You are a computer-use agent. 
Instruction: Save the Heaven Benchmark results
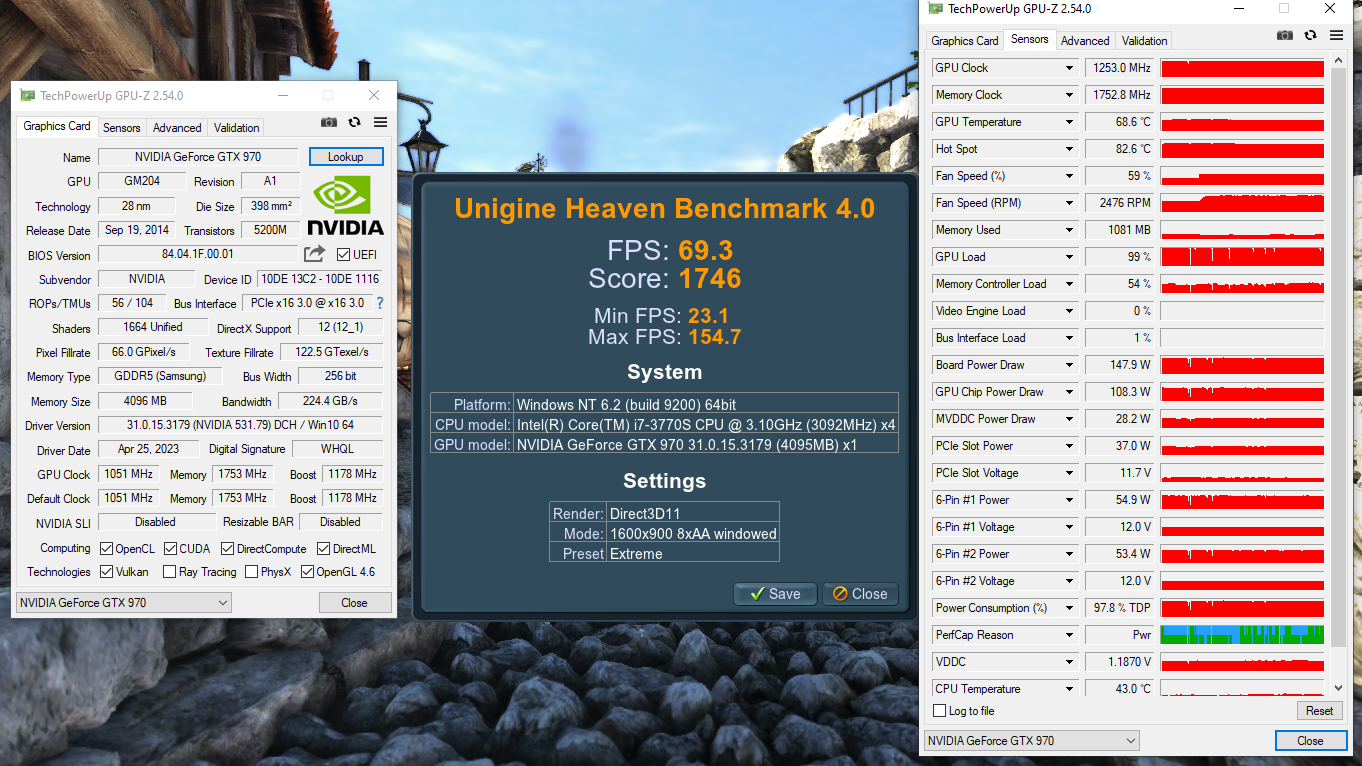click(x=775, y=594)
